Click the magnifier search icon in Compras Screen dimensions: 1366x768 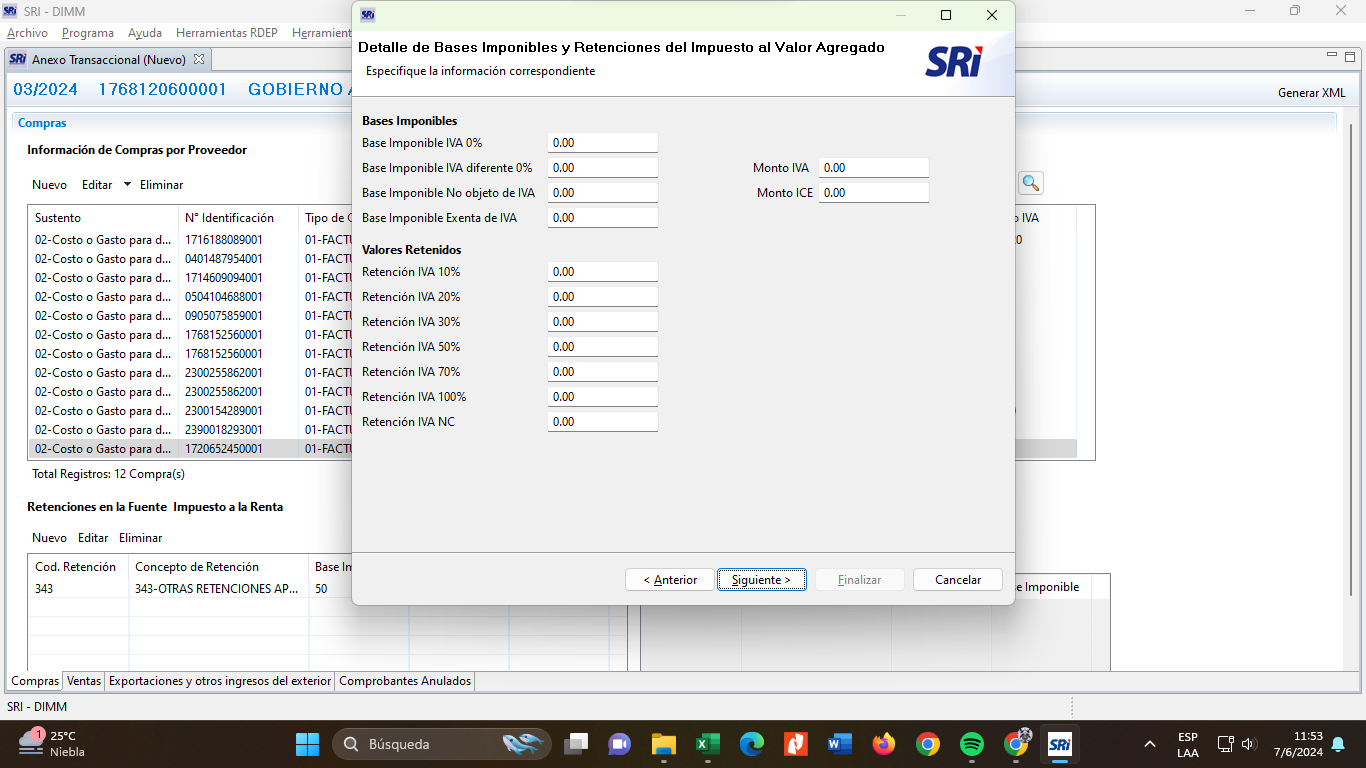1030,183
